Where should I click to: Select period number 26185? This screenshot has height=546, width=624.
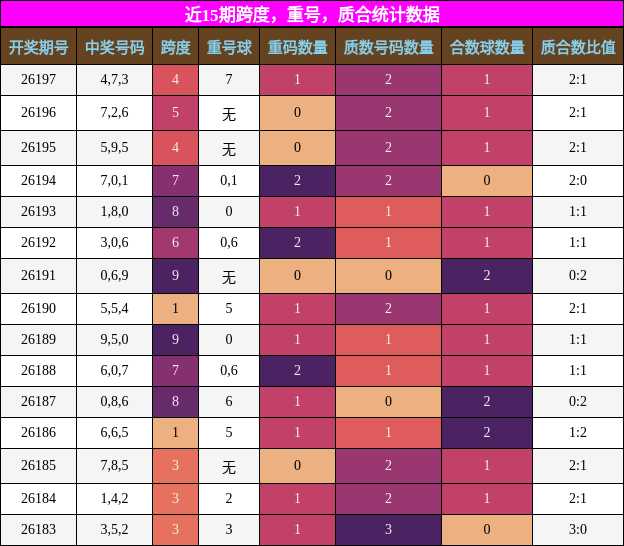pos(39,466)
